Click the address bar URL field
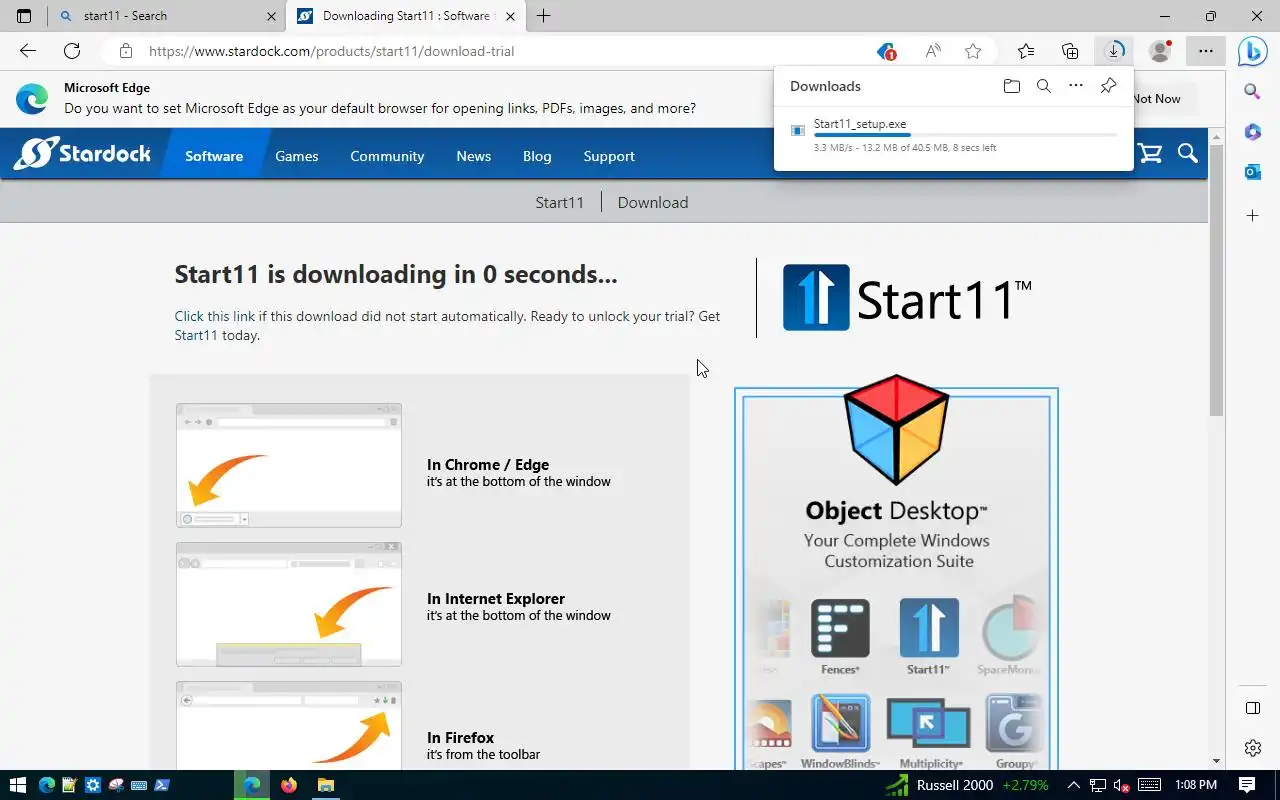This screenshot has width=1280, height=800. [x=500, y=51]
